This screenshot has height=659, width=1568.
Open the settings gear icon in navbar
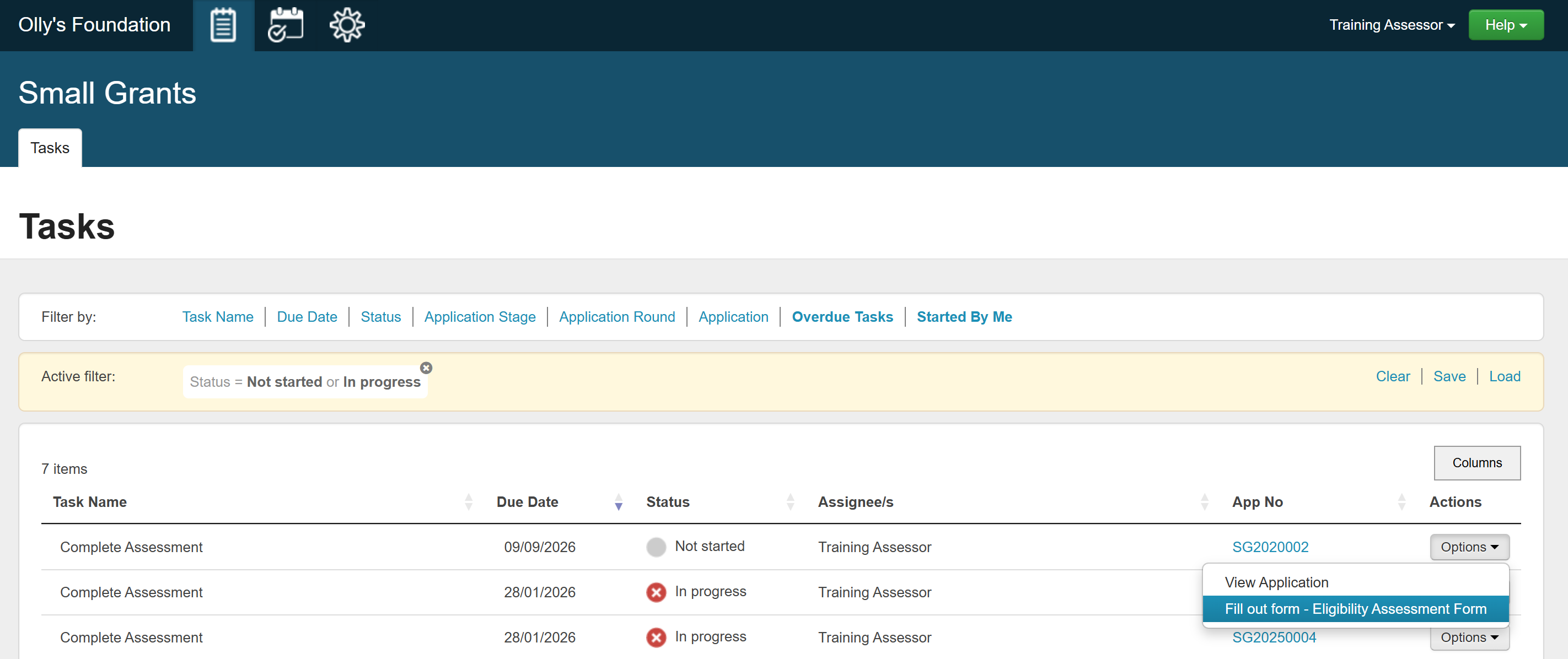click(347, 25)
